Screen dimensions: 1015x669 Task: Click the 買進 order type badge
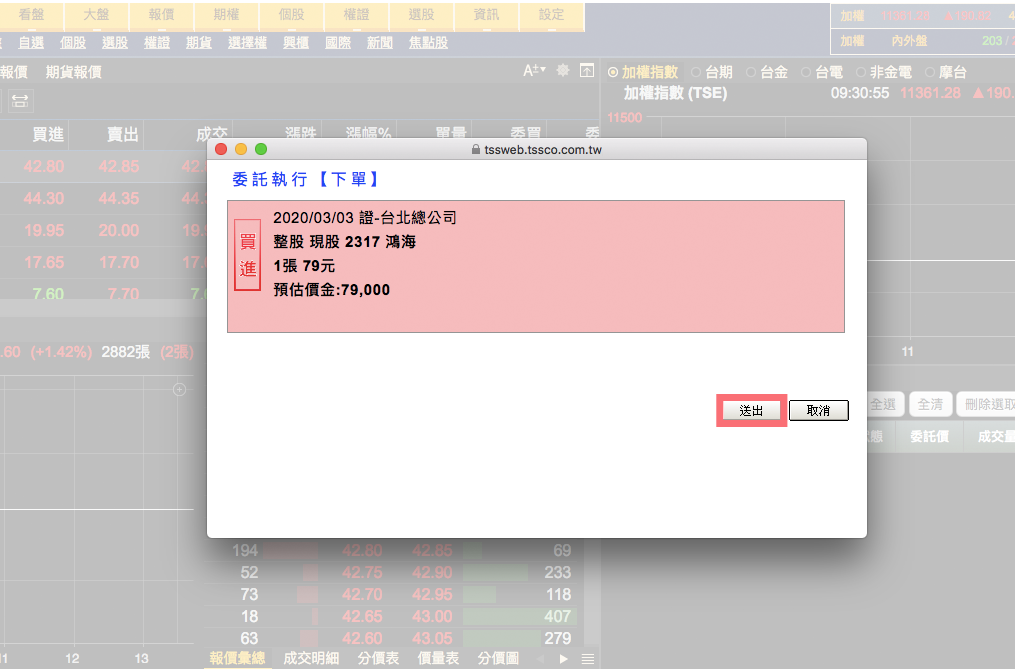[x=247, y=255]
